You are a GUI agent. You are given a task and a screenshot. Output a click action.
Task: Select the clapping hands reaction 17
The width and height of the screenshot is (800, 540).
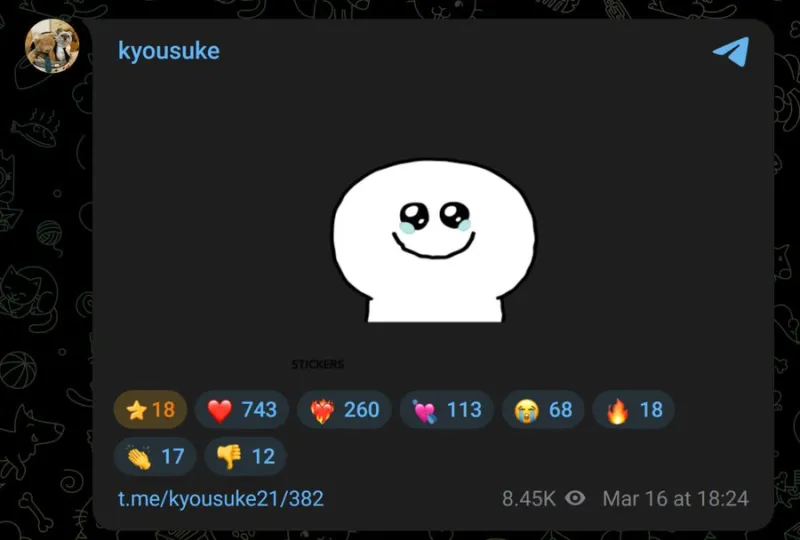pyautogui.click(x=155, y=456)
